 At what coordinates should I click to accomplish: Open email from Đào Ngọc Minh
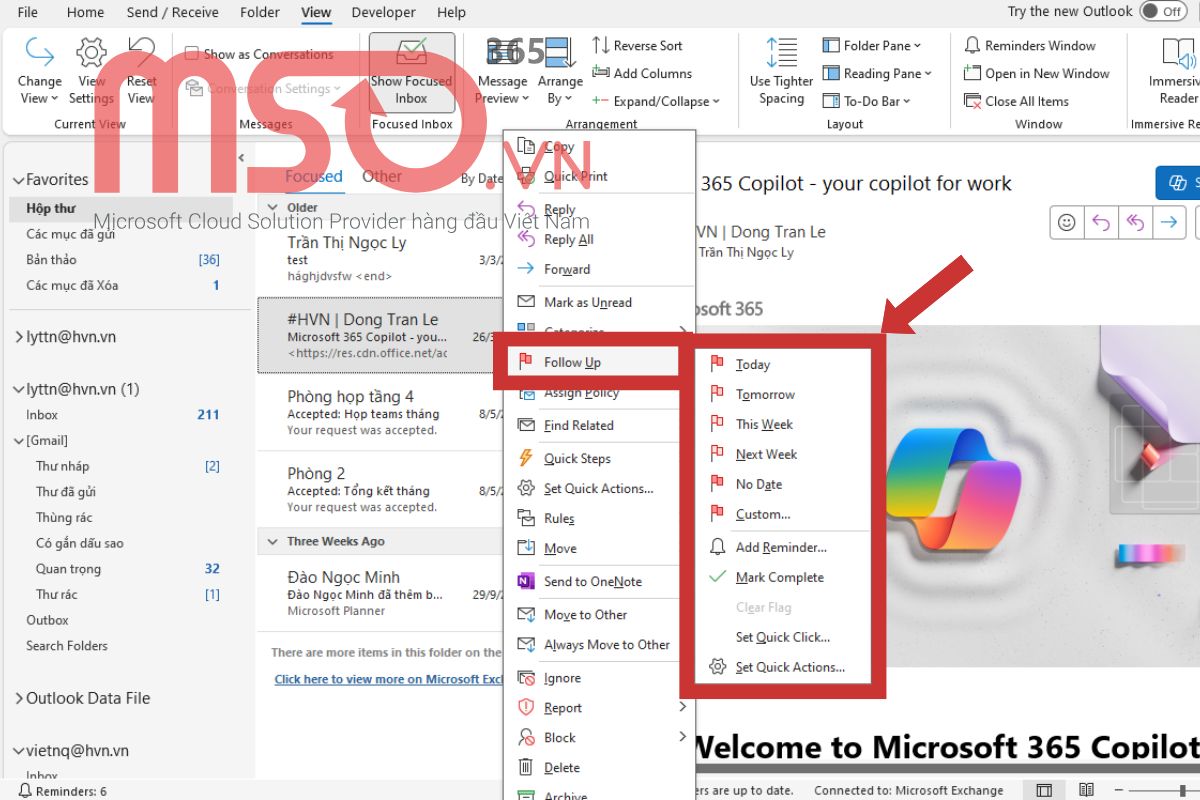point(380,593)
